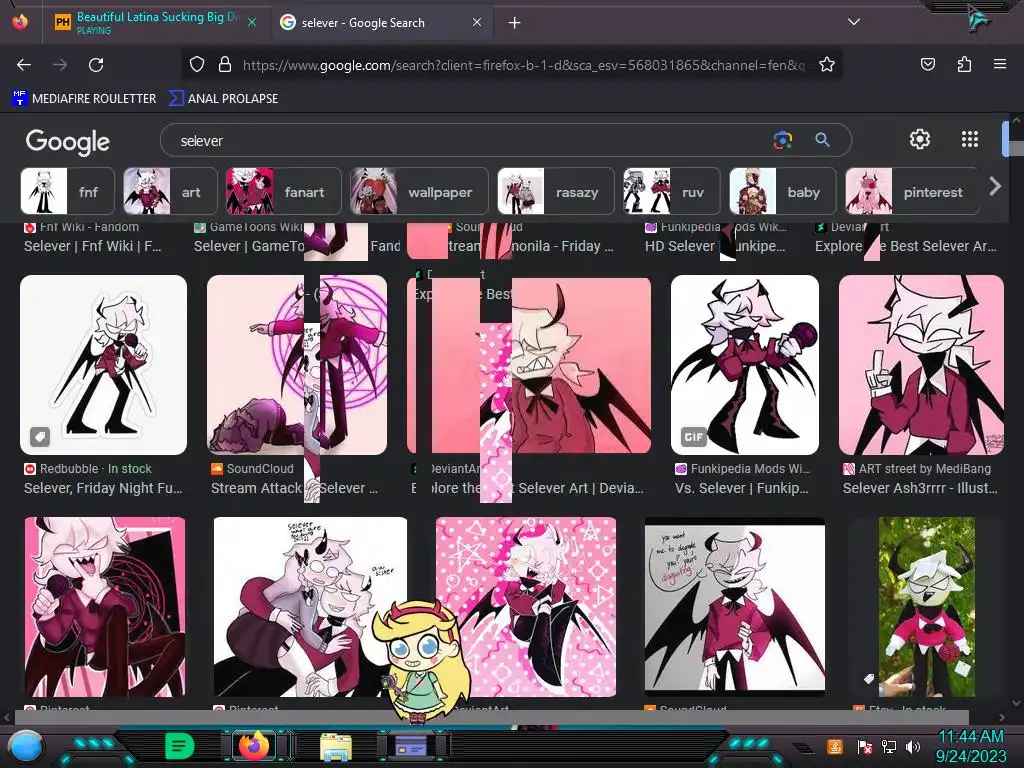Click the horizontal scrollbar at page bottom
Viewport: 1024px width, 768px height.
click(x=491, y=717)
